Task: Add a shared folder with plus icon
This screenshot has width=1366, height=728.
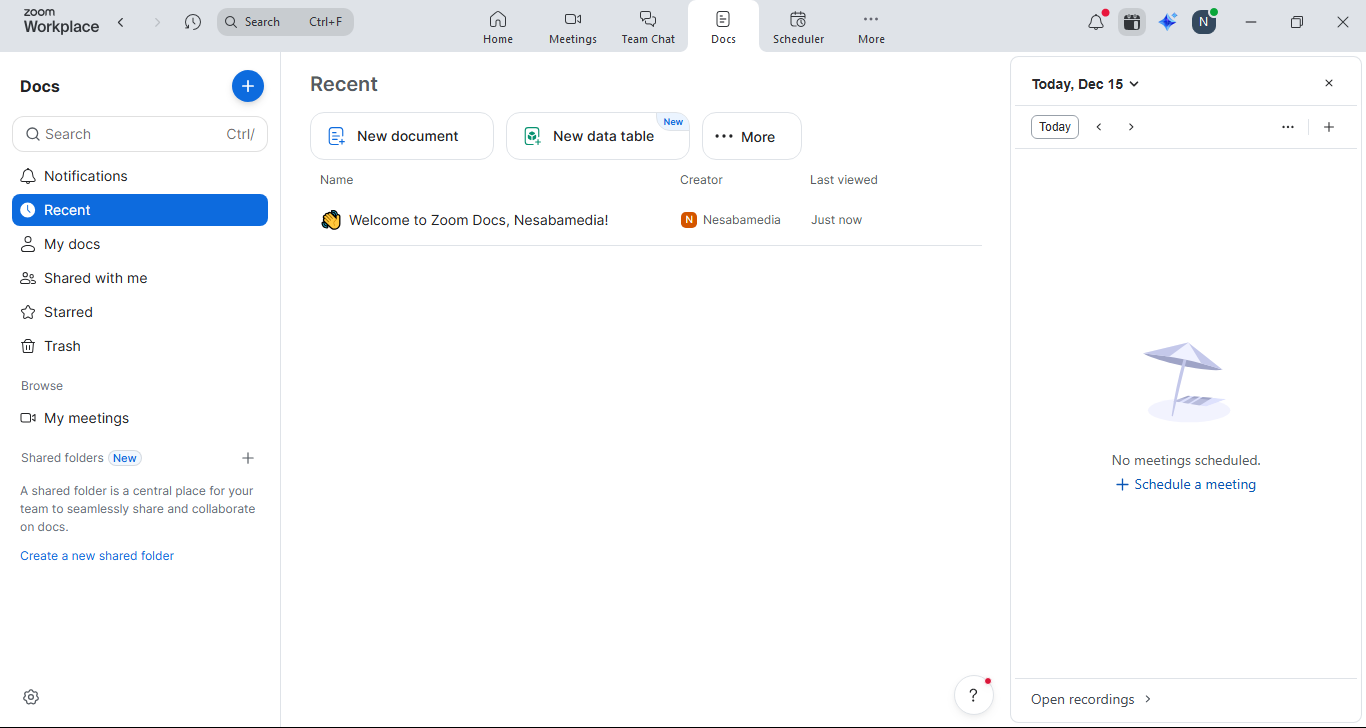Action: [x=248, y=458]
